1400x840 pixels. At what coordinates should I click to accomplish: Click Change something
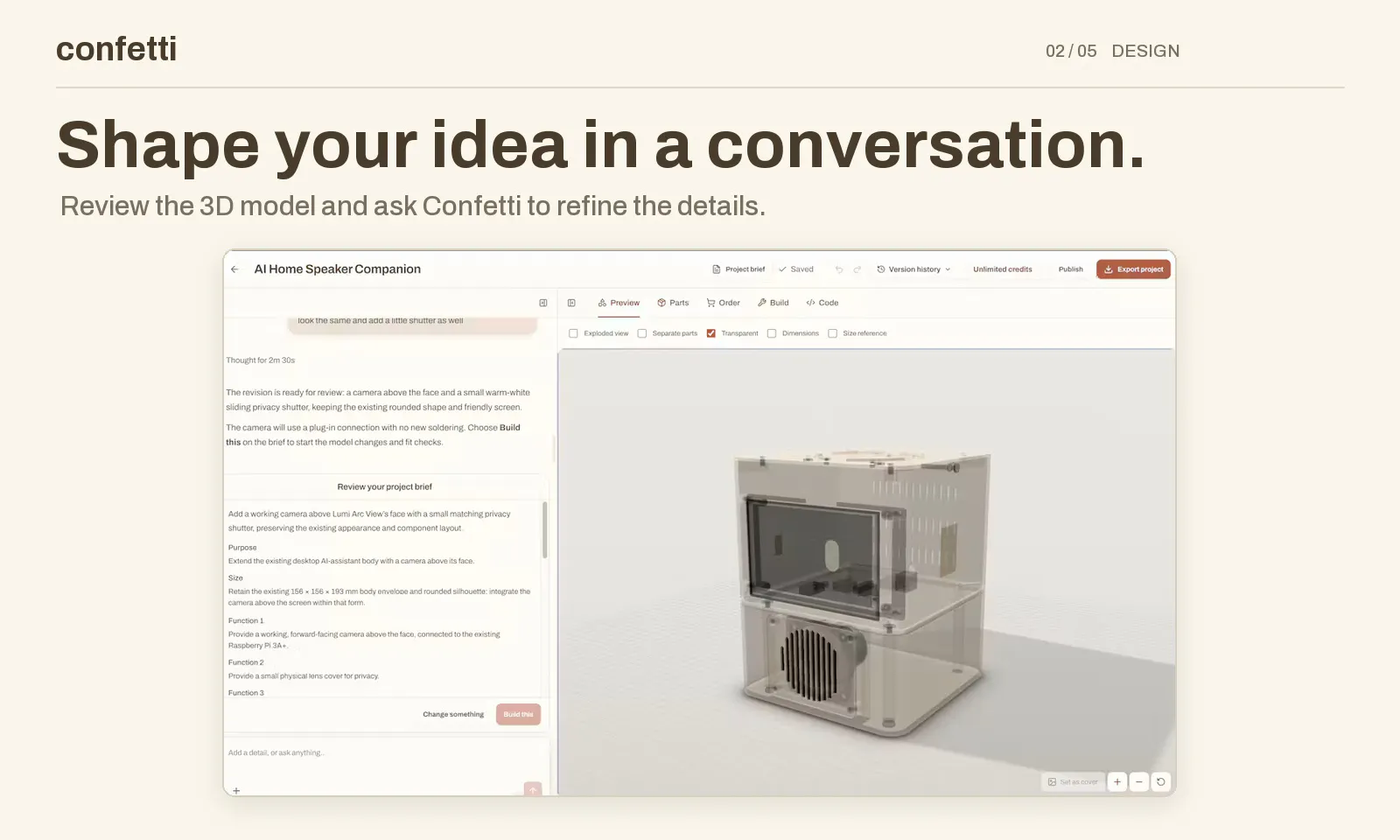[453, 714]
